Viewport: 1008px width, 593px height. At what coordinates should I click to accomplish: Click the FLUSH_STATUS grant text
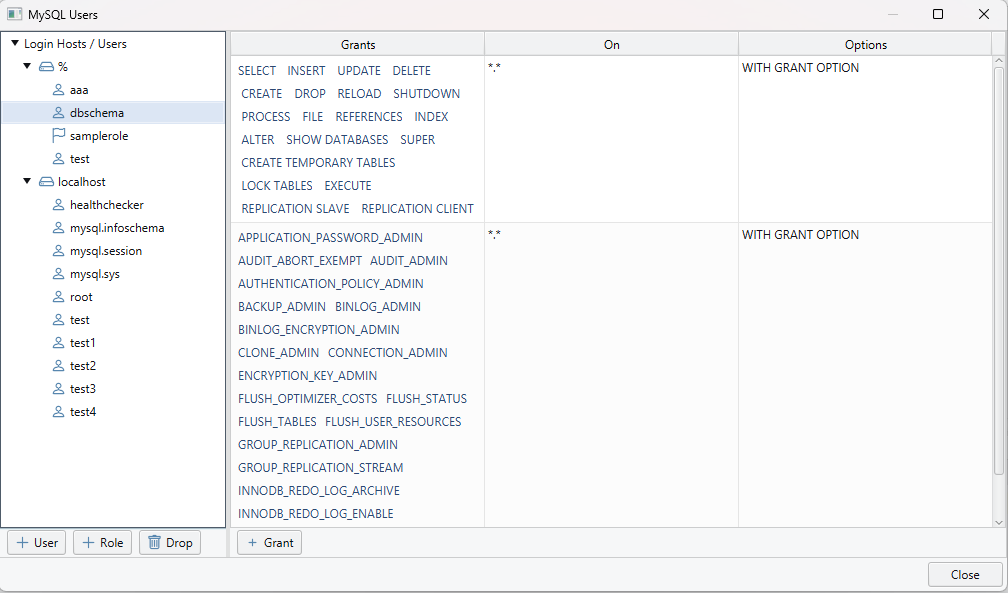426,399
